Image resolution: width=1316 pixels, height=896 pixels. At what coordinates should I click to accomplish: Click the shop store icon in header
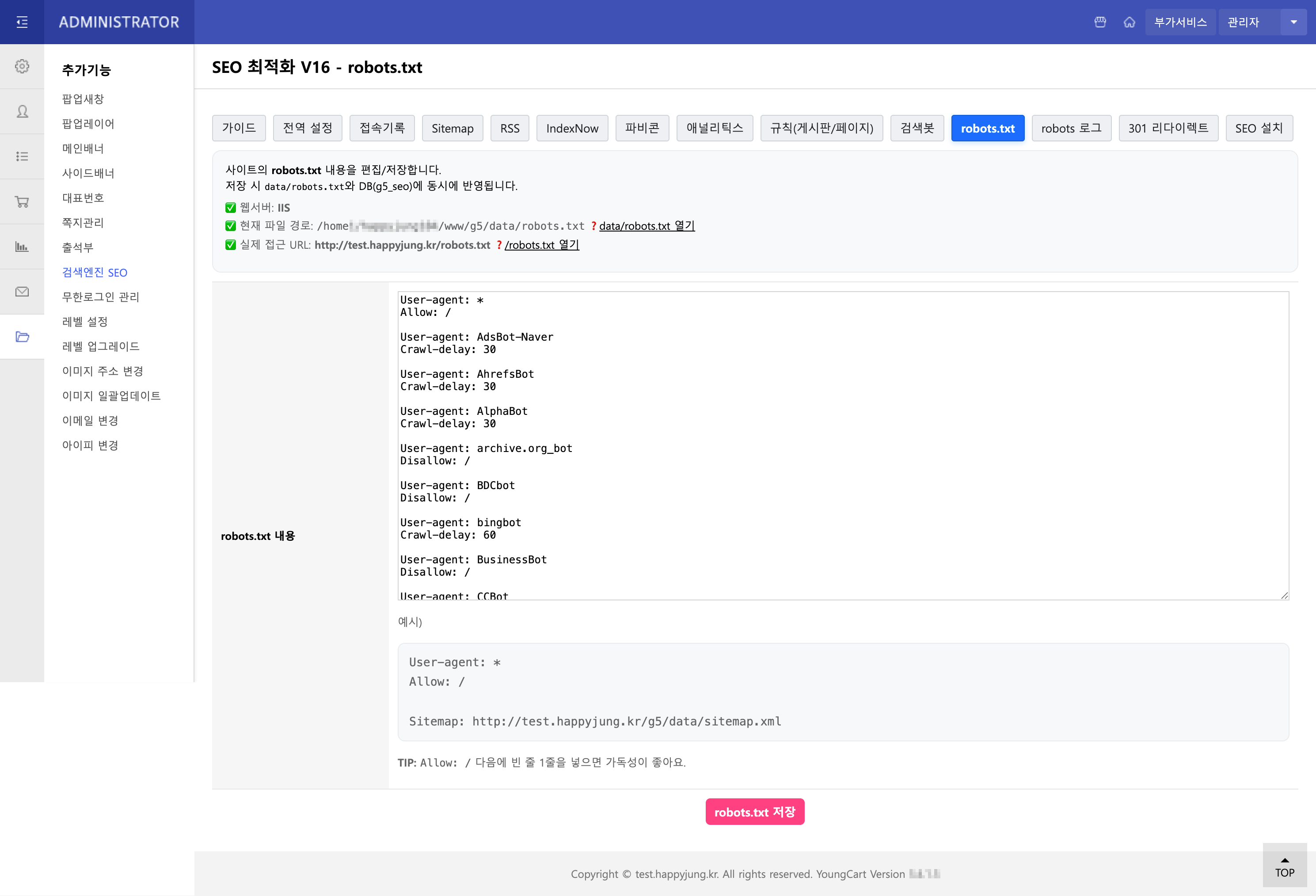click(1100, 22)
